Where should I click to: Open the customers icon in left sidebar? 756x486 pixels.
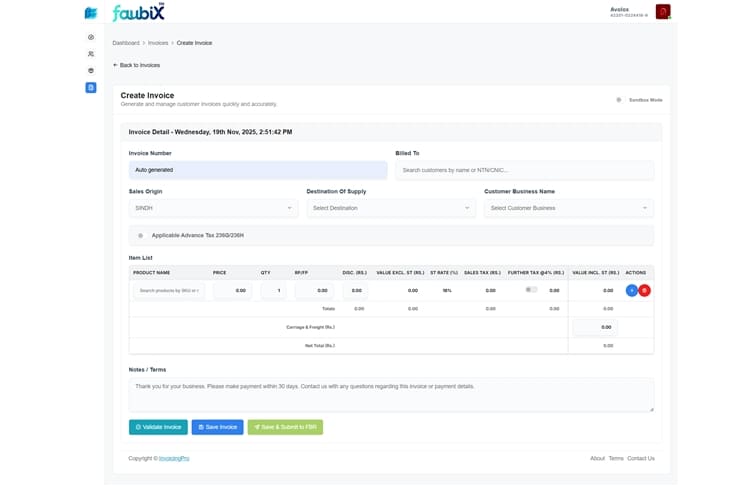pos(91,54)
